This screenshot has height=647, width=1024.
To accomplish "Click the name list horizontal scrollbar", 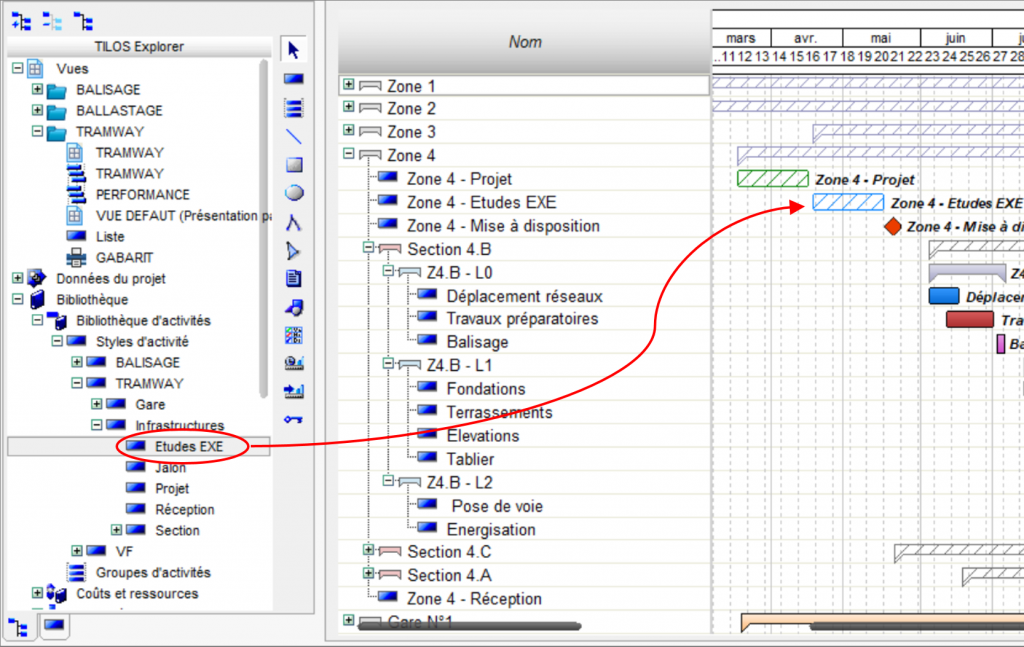I will point(469,626).
